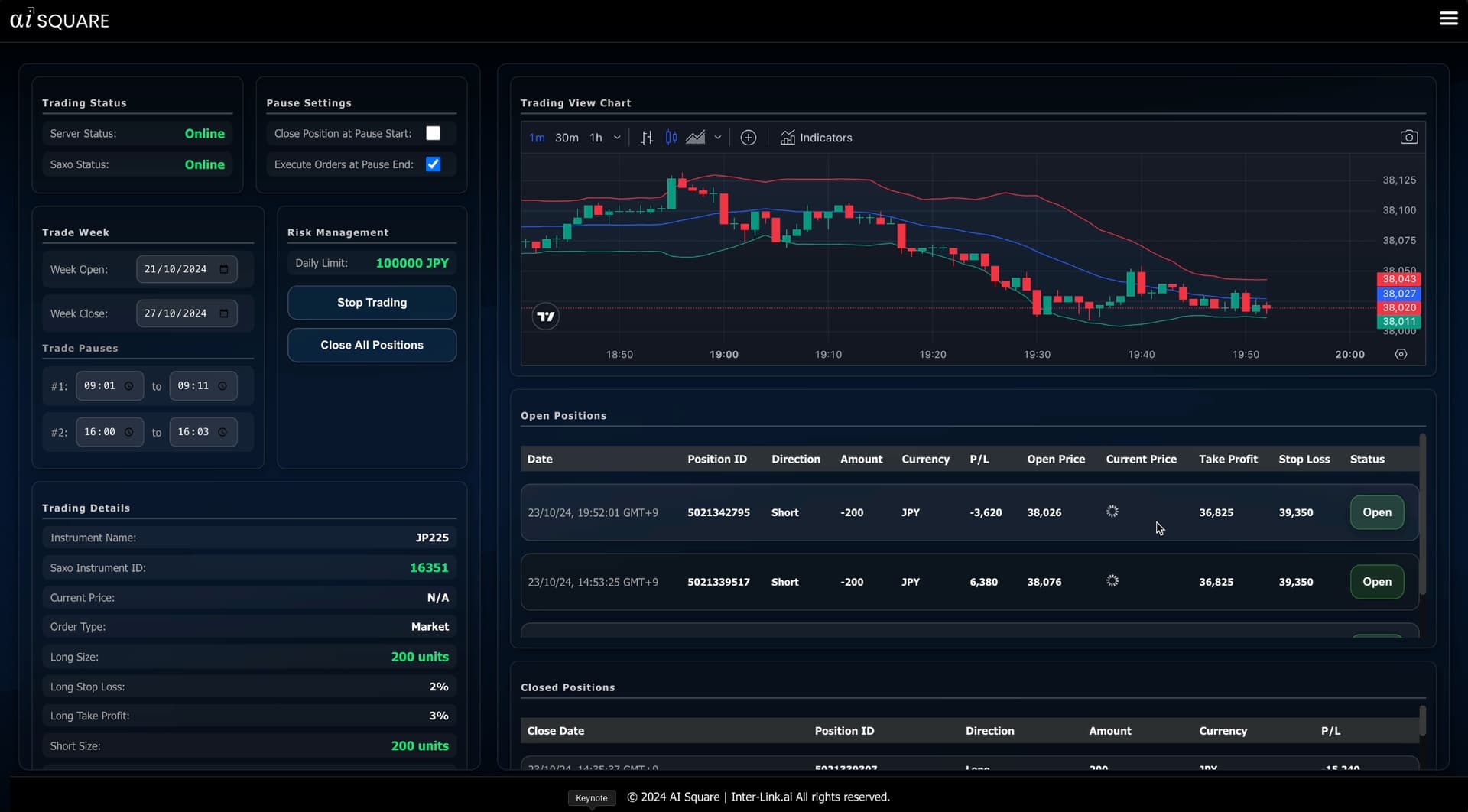The height and width of the screenshot is (812, 1468).
Task: Add compare symbol with plus icon
Action: click(x=749, y=138)
